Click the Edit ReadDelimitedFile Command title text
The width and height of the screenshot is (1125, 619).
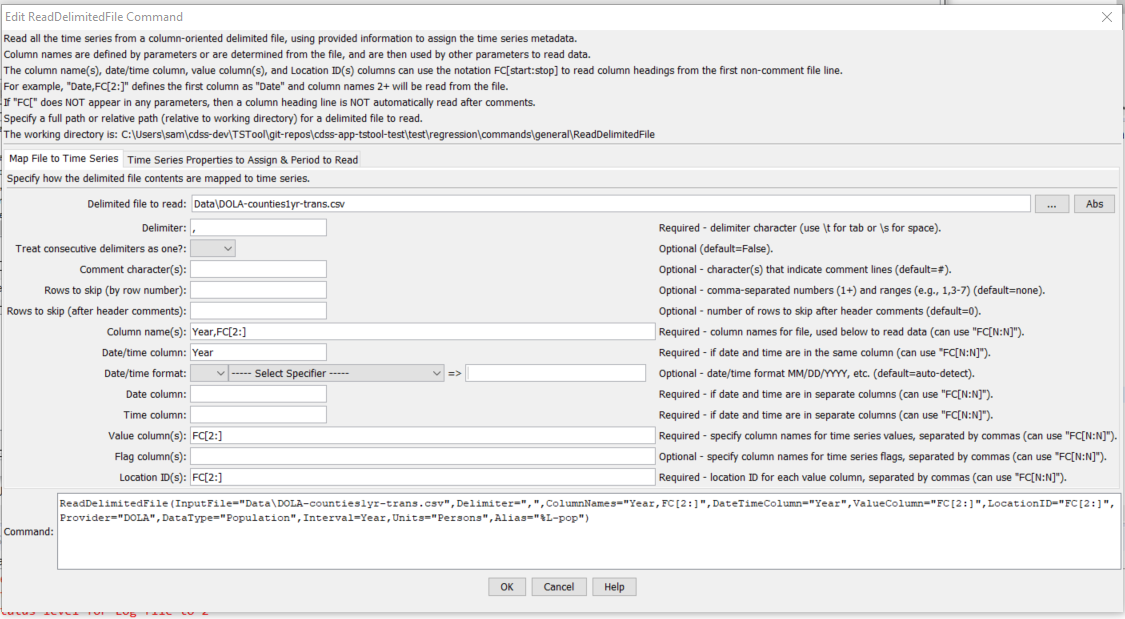pyautogui.click(x=94, y=16)
